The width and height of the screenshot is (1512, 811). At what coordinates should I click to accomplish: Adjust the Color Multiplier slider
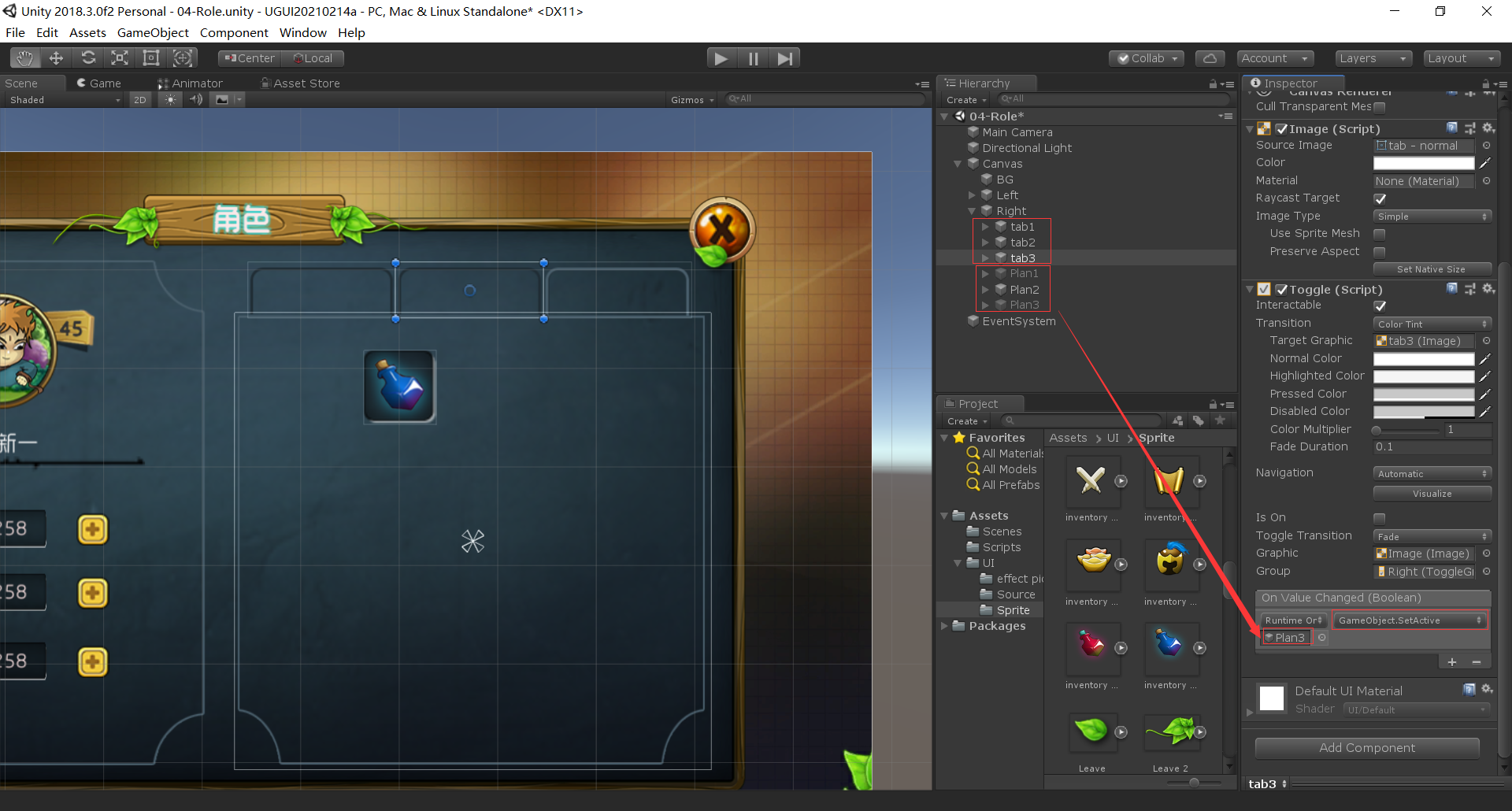tap(1407, 431)
